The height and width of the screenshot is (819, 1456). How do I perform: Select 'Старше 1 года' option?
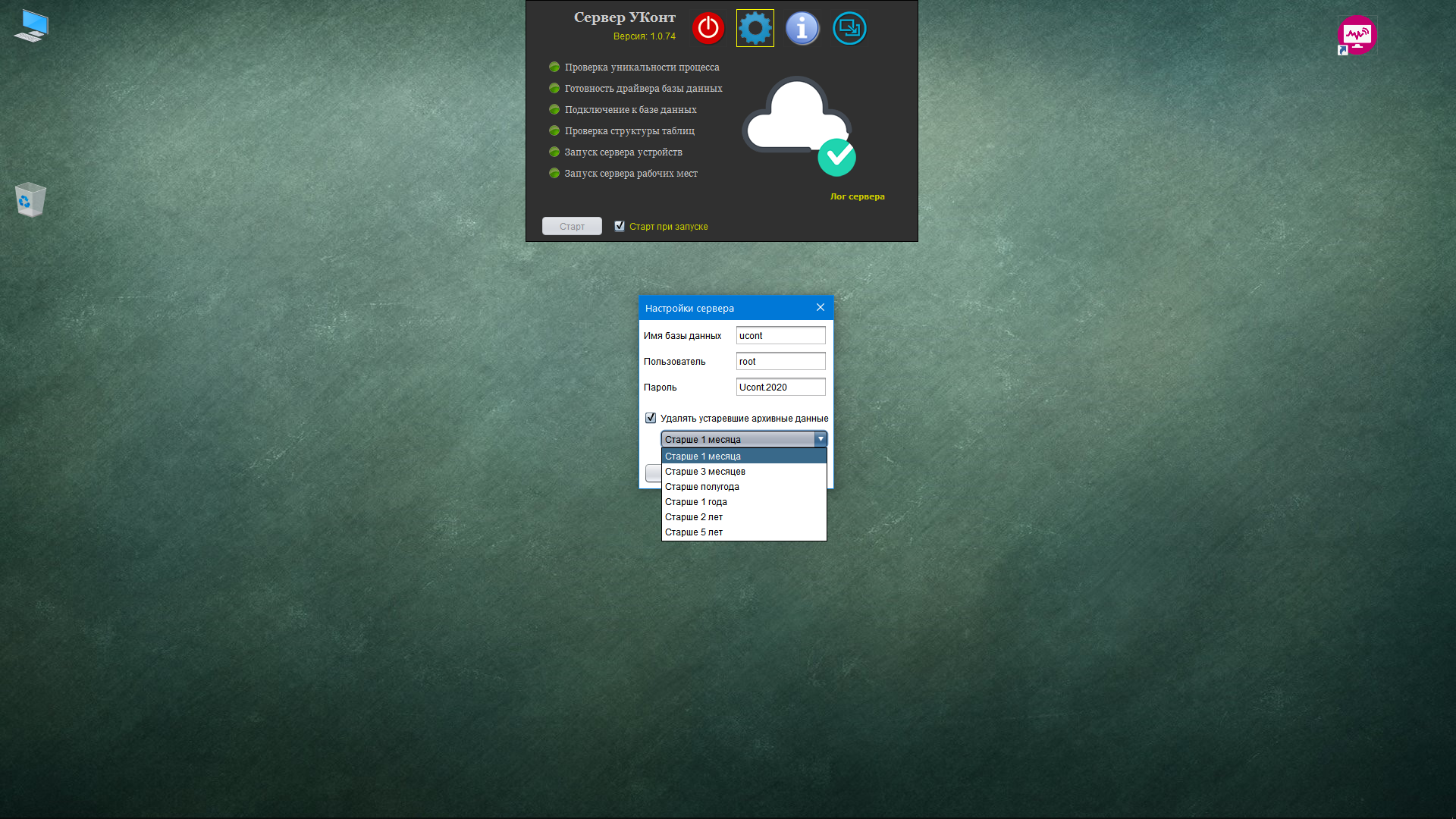click(x=696, y=502)
